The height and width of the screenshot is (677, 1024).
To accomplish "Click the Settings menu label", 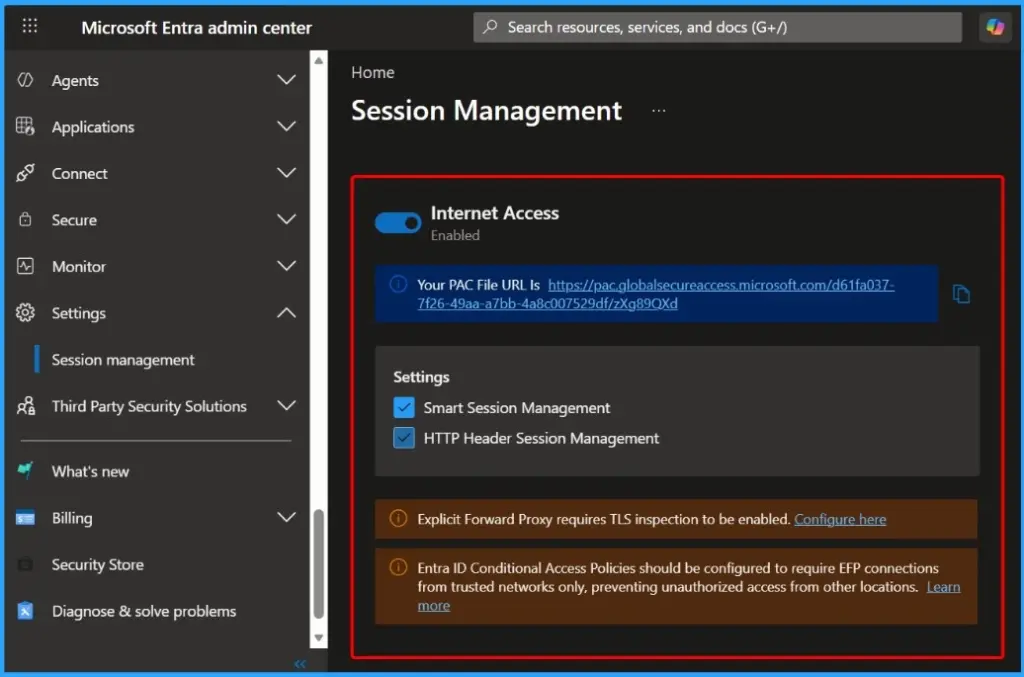I will 78,313.
